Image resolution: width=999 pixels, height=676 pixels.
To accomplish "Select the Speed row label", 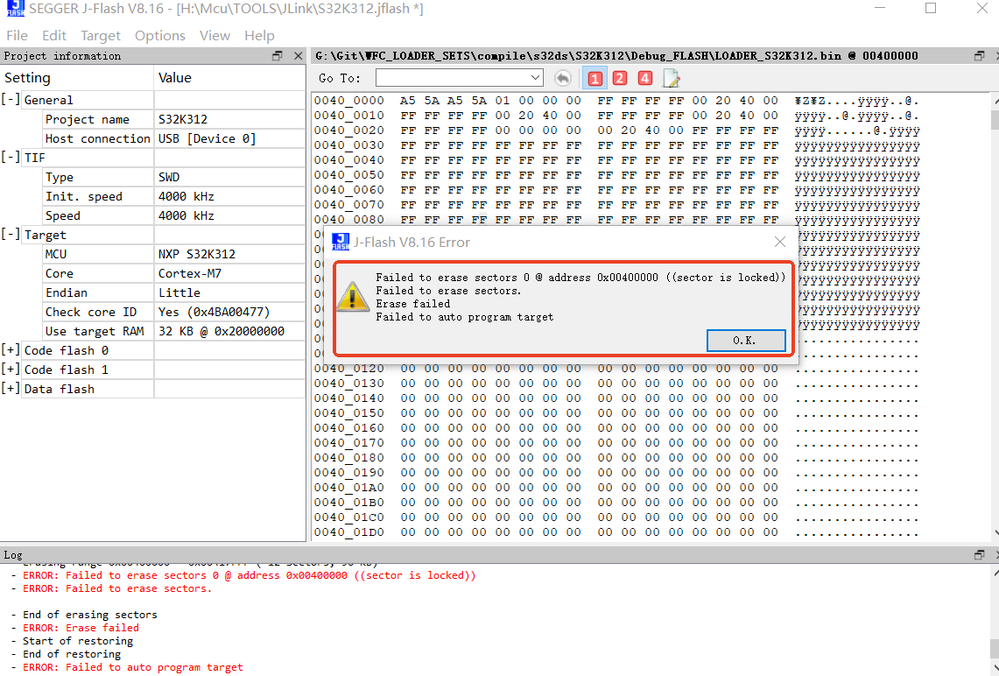I will coord(62,215).
